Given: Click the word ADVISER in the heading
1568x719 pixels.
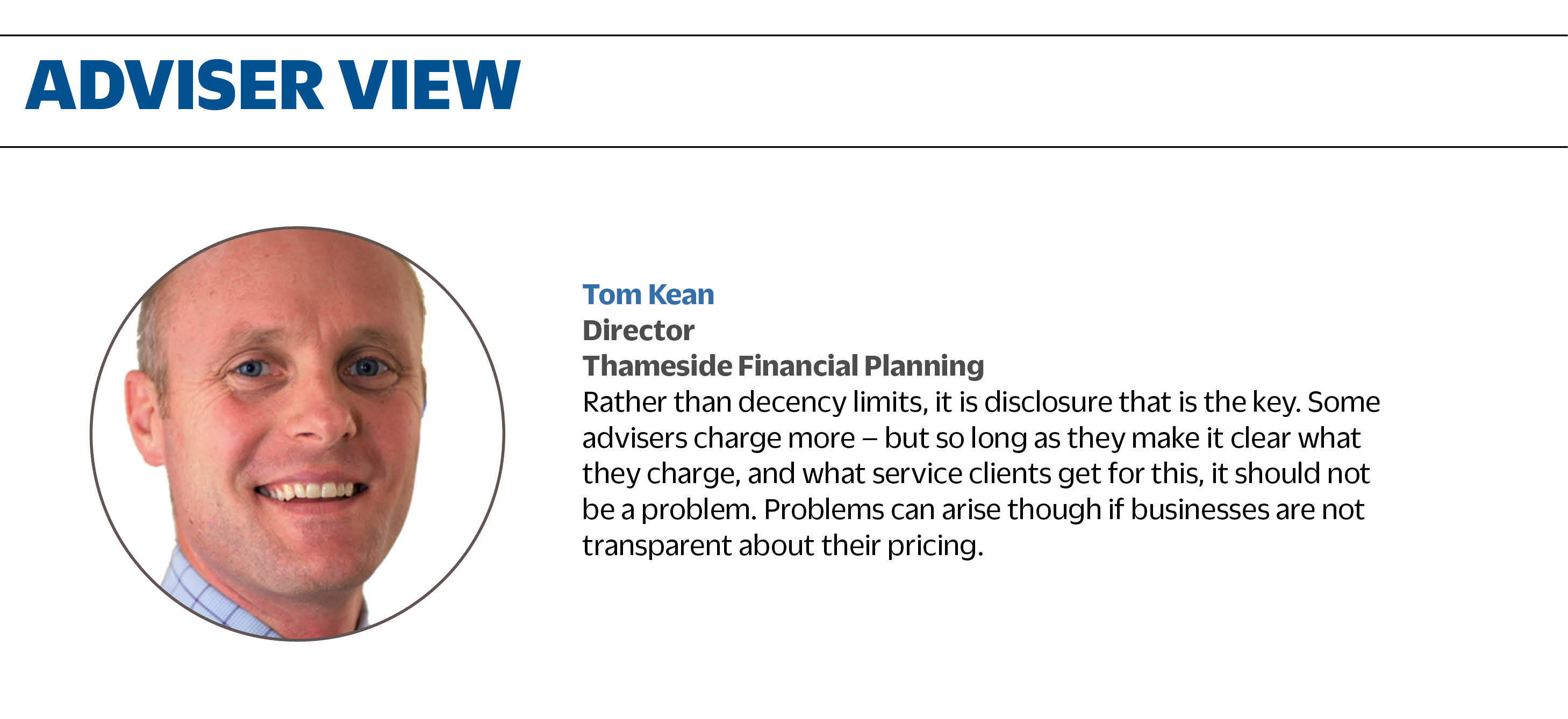Looking at the screenshot, I should pyautogui.click(x=174, y=84).
